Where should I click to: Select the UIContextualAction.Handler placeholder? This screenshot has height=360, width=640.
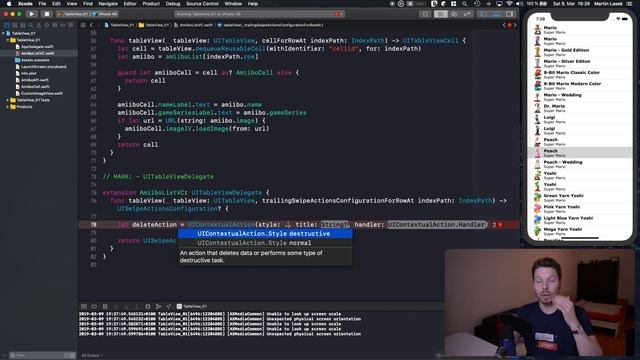pyautogui.click(x=437, y=225)
